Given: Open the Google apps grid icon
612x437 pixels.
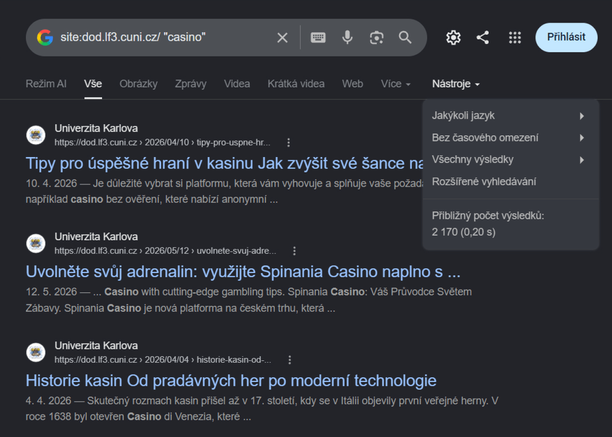Looking at the screenshot, I should [x=515, y=37].
